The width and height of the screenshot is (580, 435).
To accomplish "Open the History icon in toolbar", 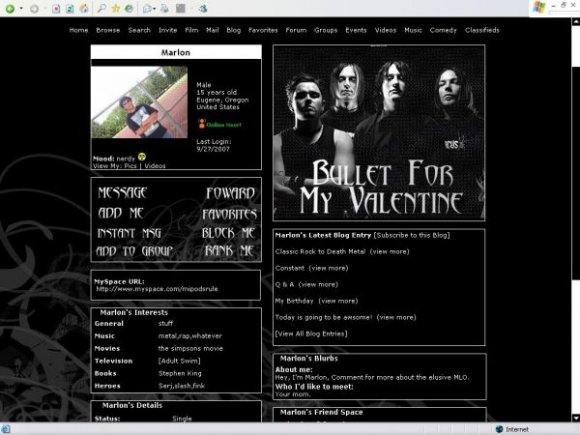I will click(129, 8).
